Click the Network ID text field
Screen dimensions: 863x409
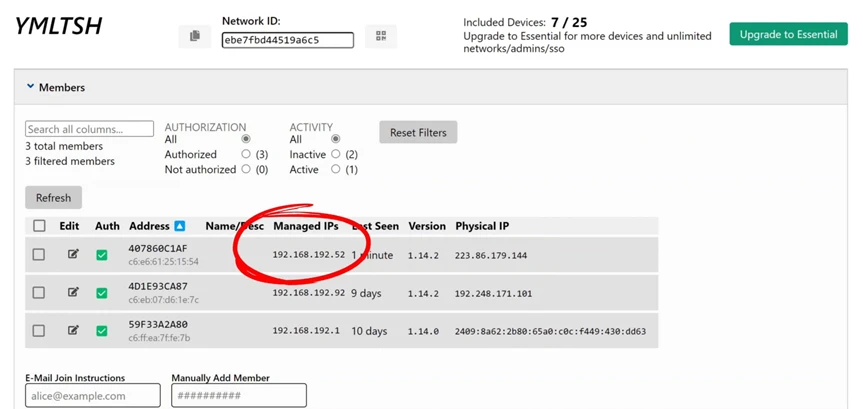point(288,40)
